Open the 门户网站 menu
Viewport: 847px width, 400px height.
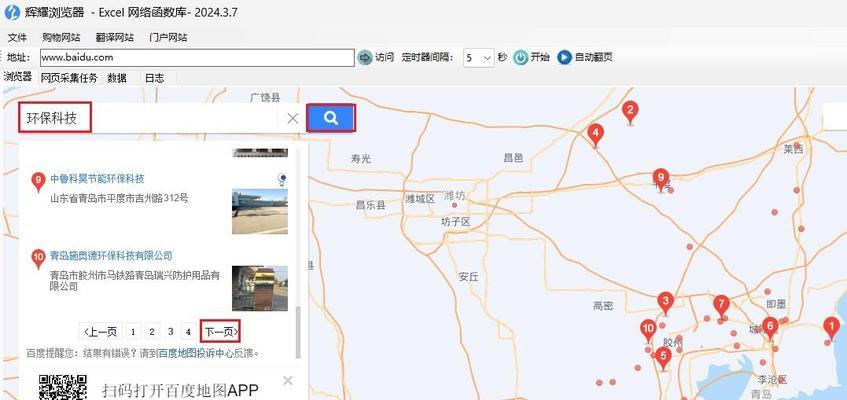tap(168, 37)
